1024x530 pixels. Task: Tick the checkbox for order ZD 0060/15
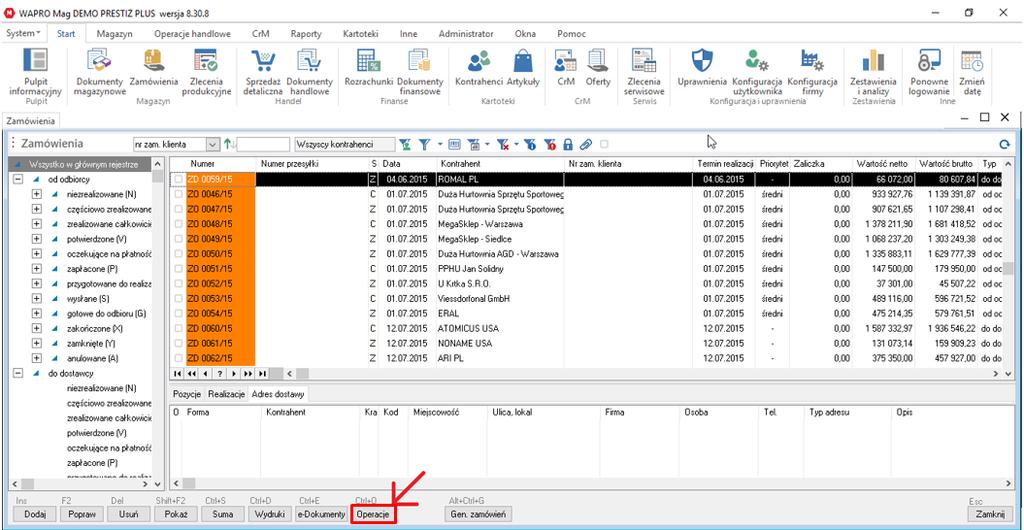[179, 328]
